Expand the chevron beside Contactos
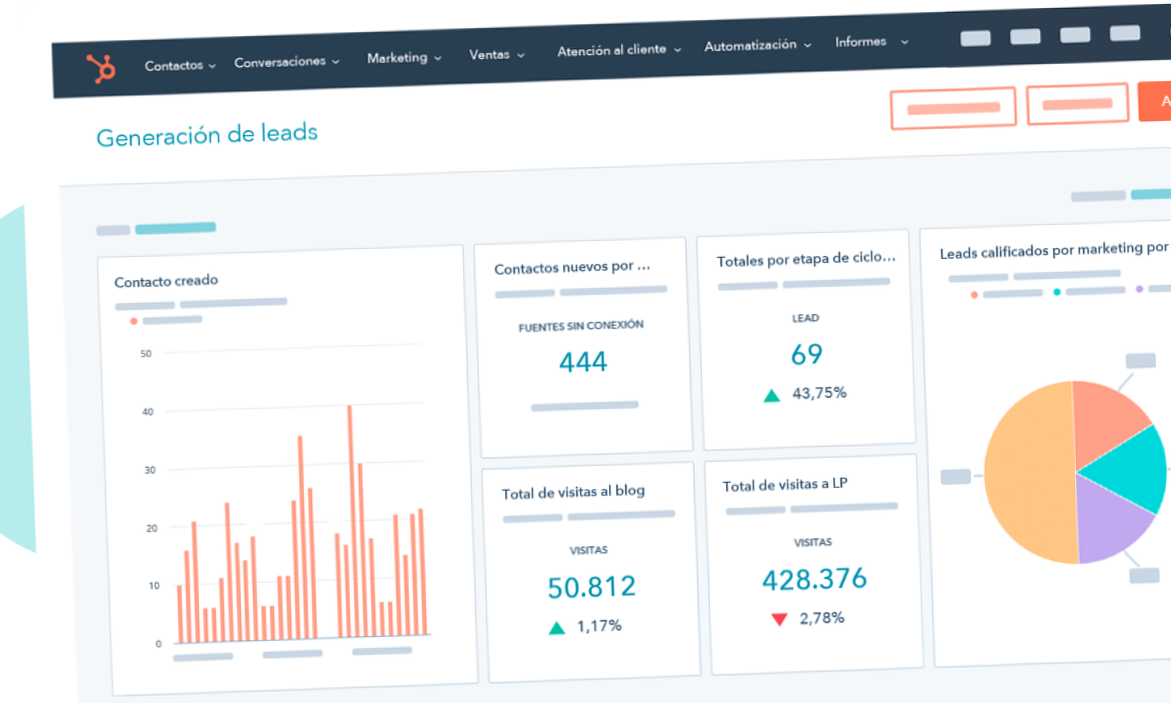The width and height of the screenshot is (1171, 703). (x=212, y=66)
